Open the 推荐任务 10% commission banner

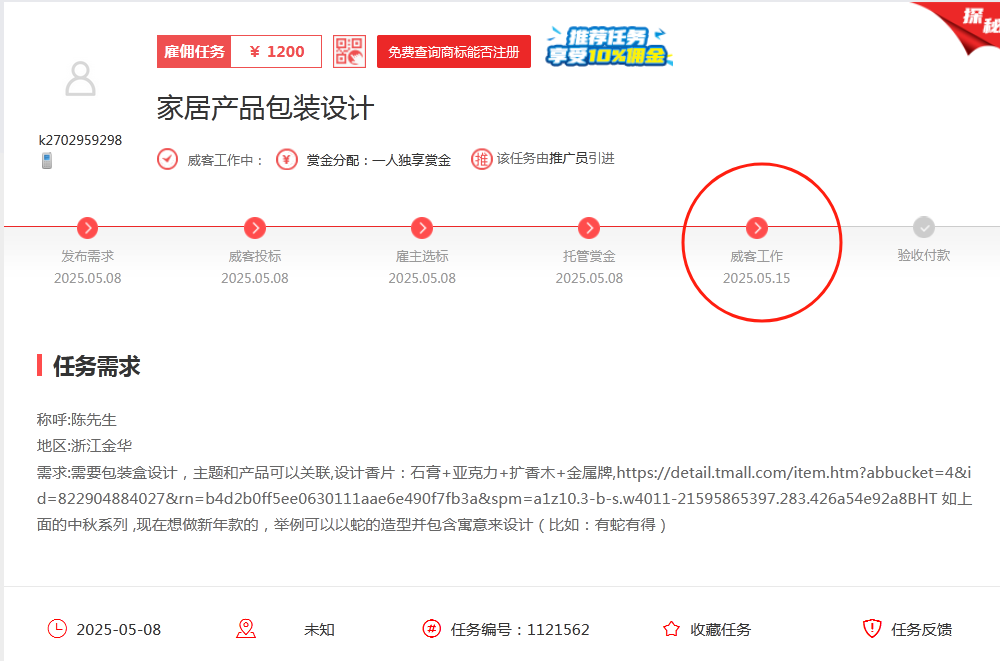(609, 47)
